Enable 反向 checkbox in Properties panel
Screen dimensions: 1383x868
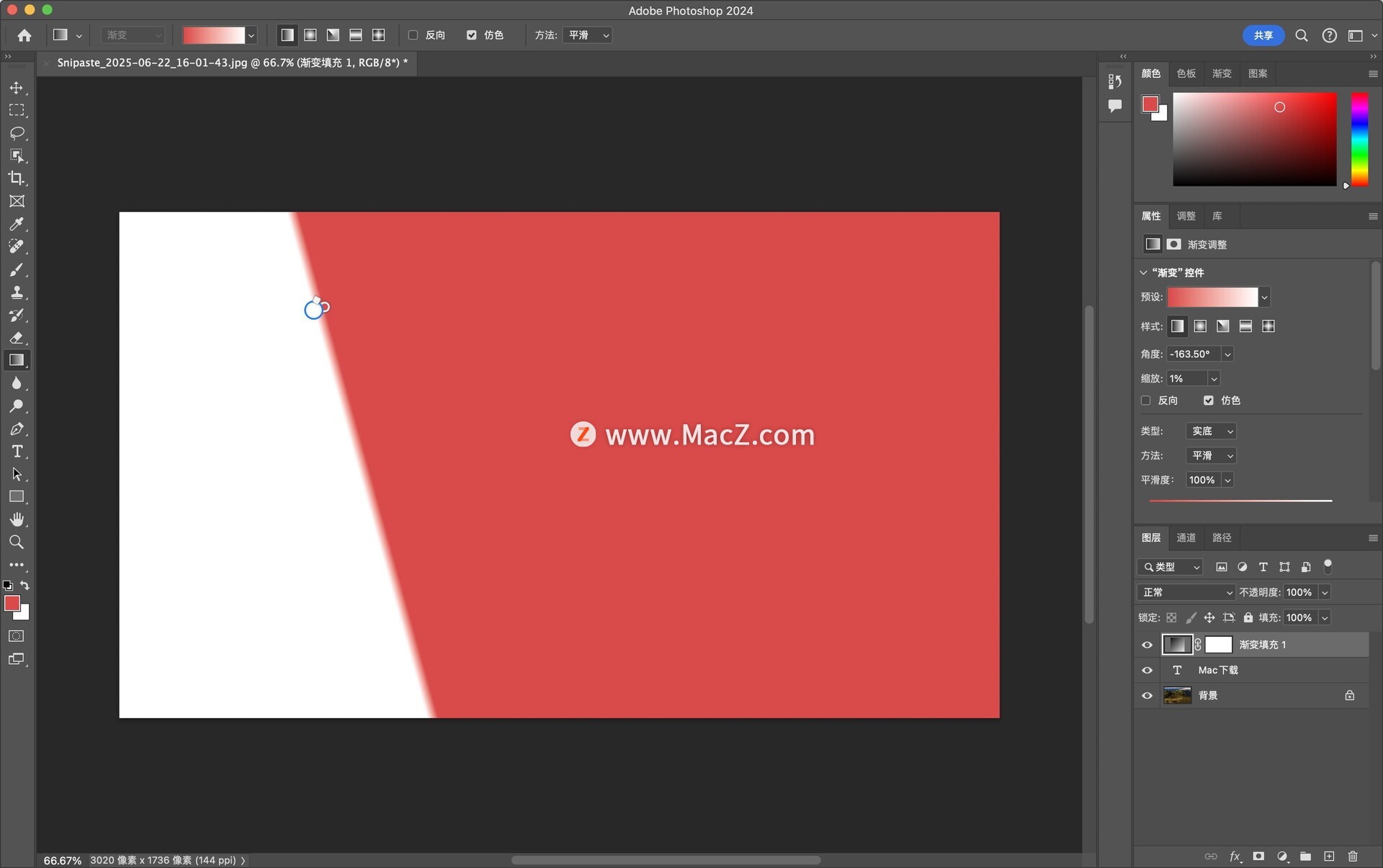[x=1145, y=401]
